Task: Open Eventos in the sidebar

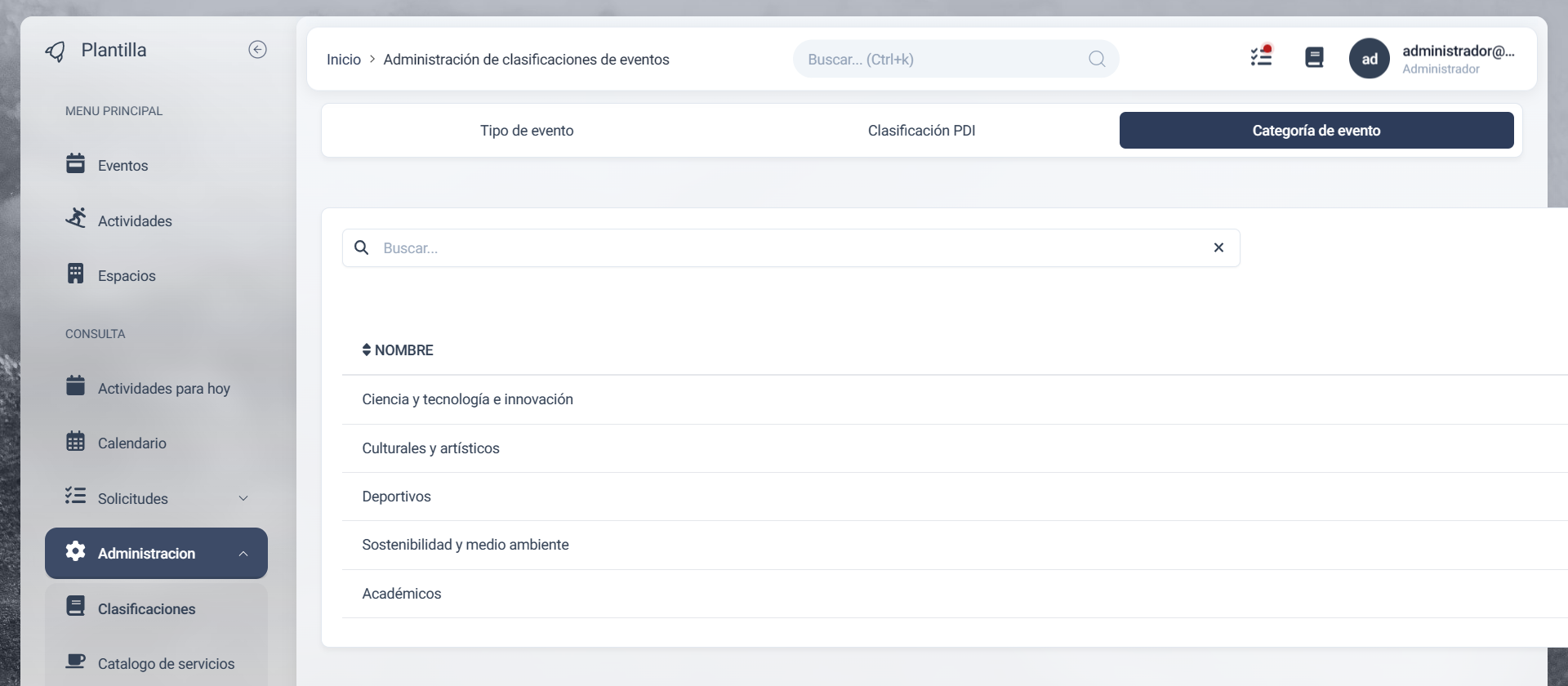Action: (122, 166)
